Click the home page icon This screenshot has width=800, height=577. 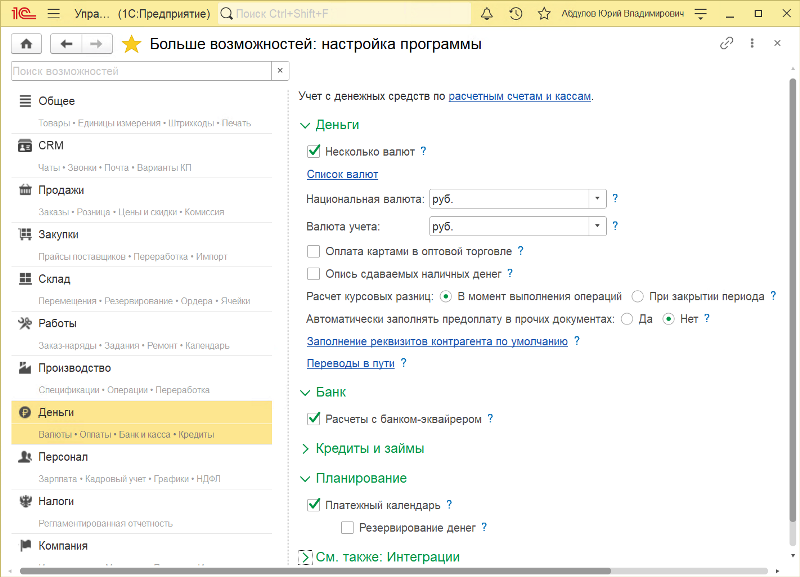(26, 44)
